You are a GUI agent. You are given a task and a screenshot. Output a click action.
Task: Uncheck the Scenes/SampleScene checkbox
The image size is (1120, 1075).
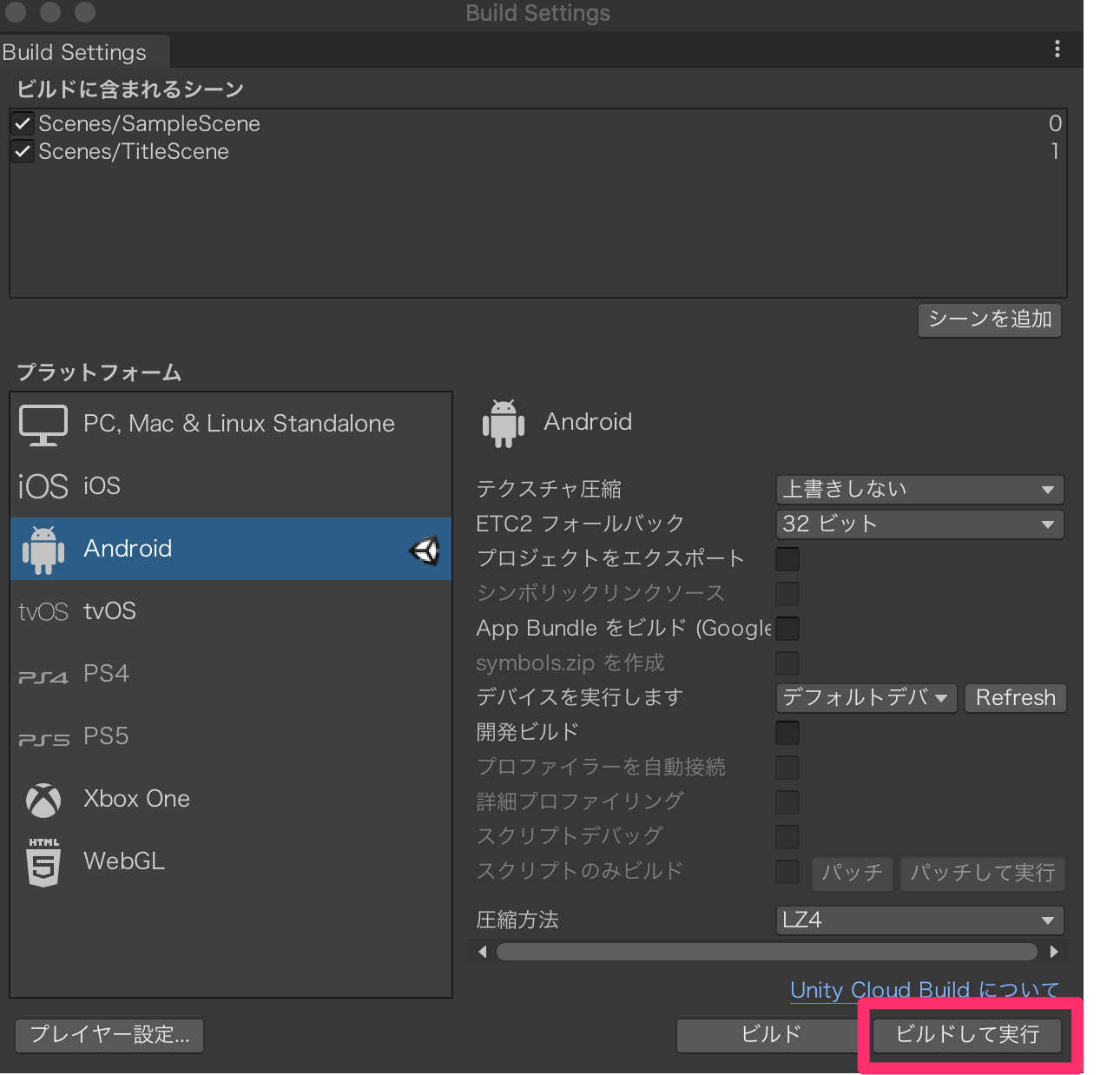pos(23,124)
